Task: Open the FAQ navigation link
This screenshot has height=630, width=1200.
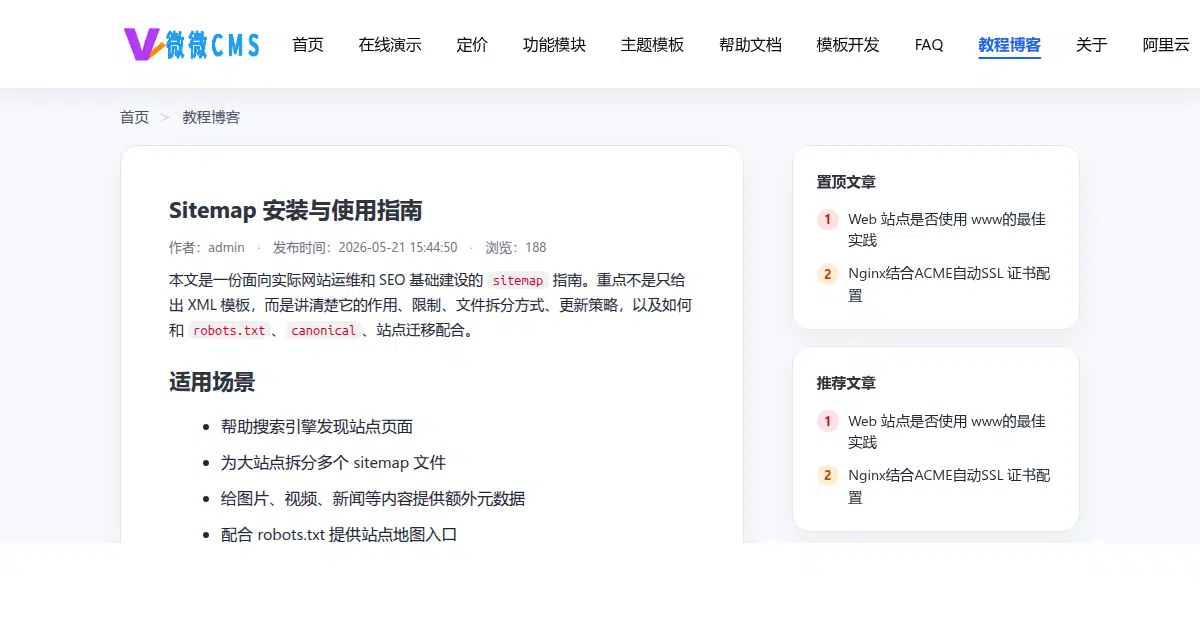Action: tap(929, 44)
